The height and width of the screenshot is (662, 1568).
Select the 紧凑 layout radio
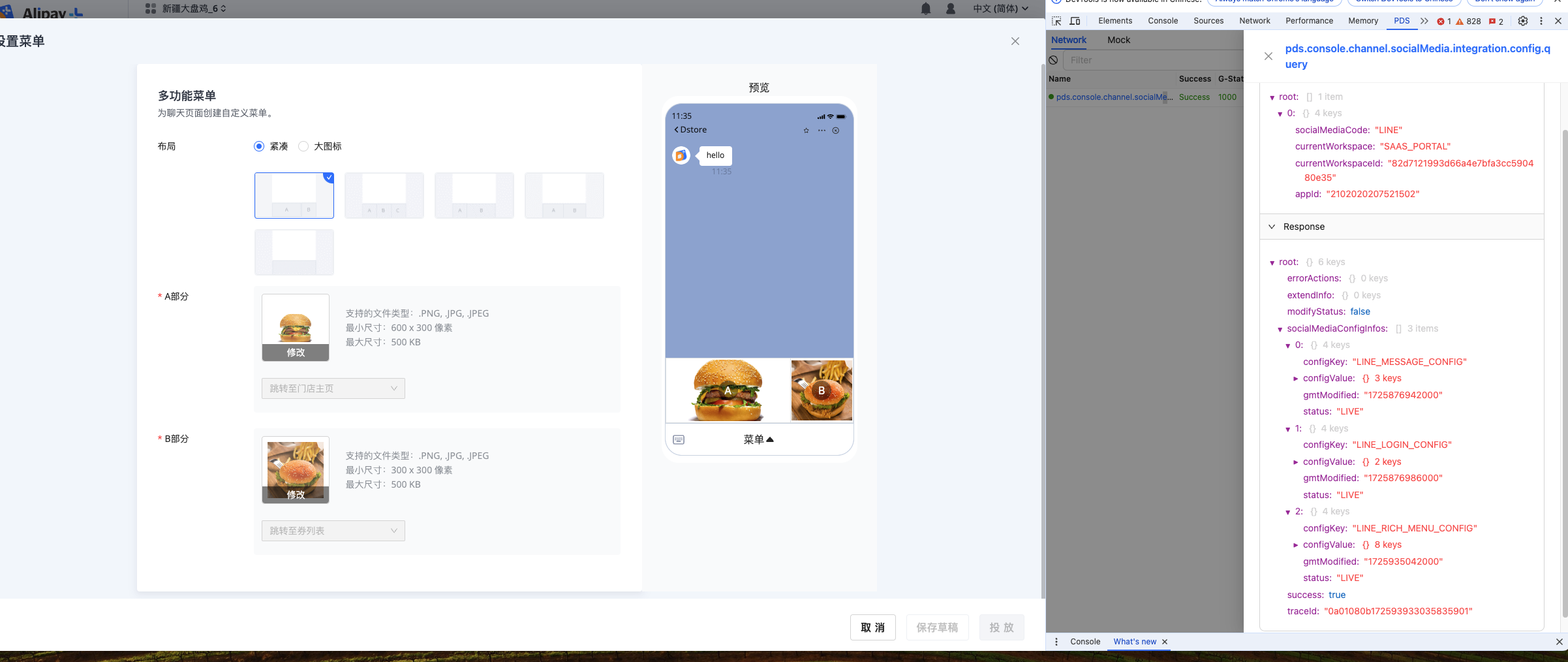coord(259,146)
